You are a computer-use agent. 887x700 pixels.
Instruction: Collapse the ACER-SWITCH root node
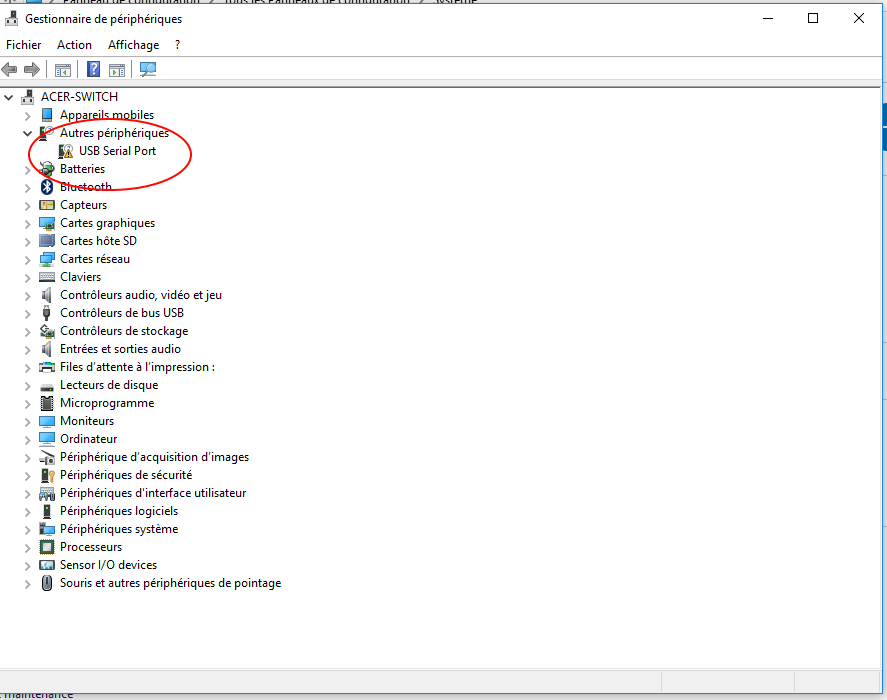9,97
